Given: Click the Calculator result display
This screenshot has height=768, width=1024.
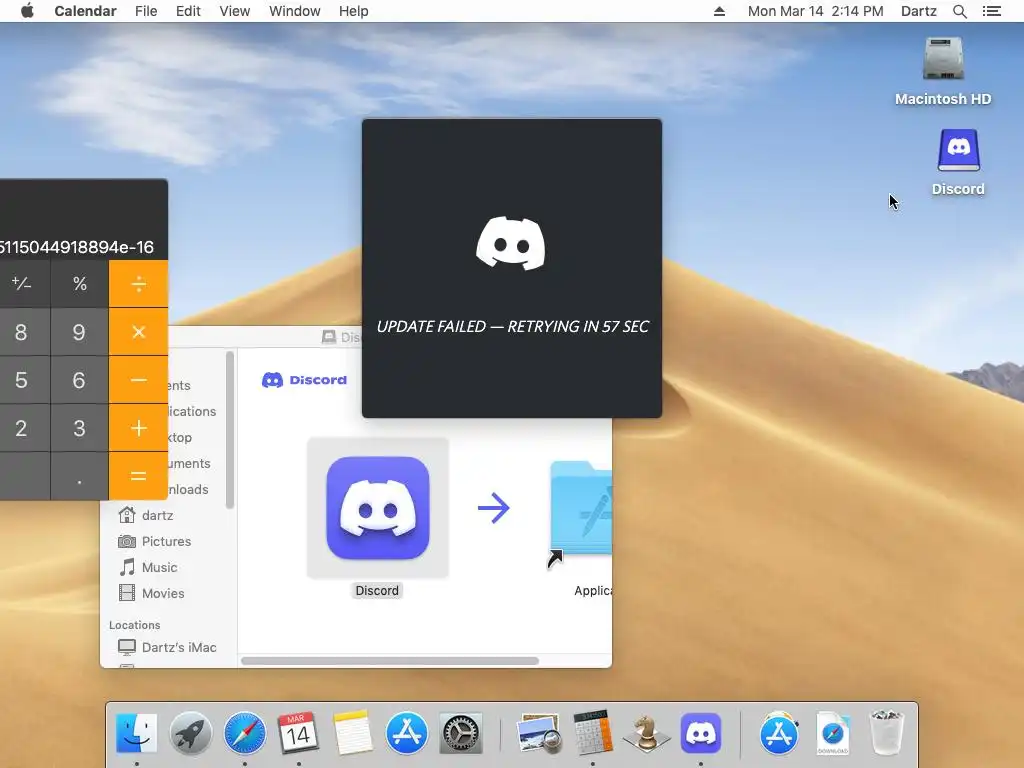Looking at the screenshot, I should pyautogui.click(x=77, y=247).
